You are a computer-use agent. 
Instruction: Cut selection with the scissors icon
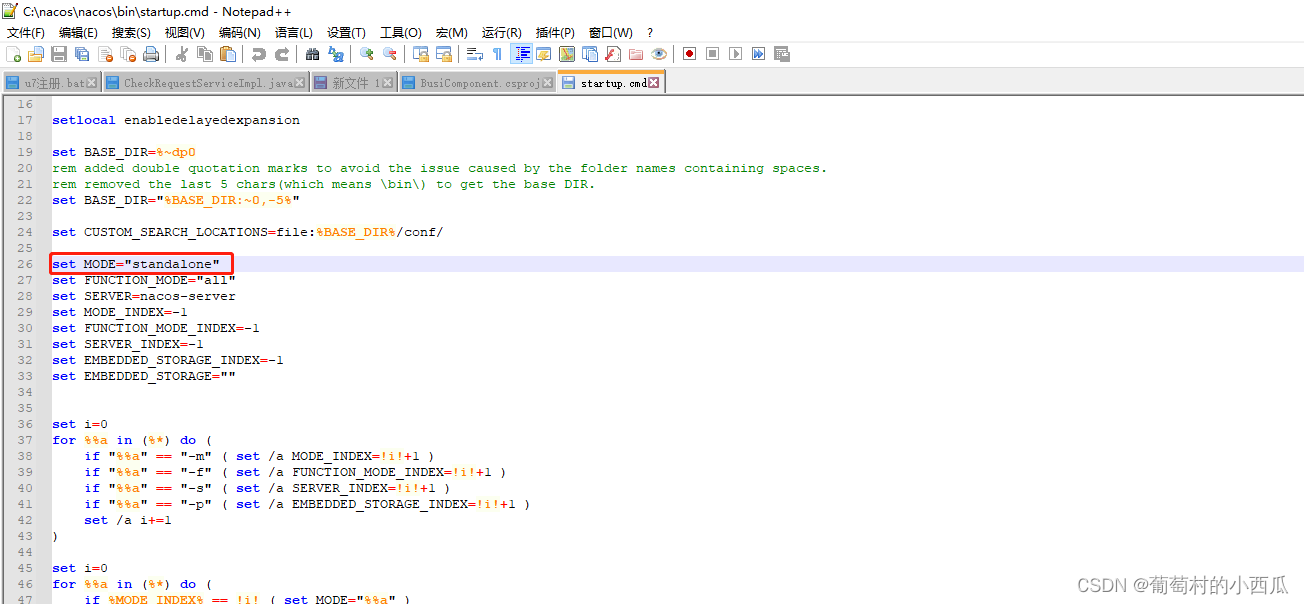click(181, 54)
